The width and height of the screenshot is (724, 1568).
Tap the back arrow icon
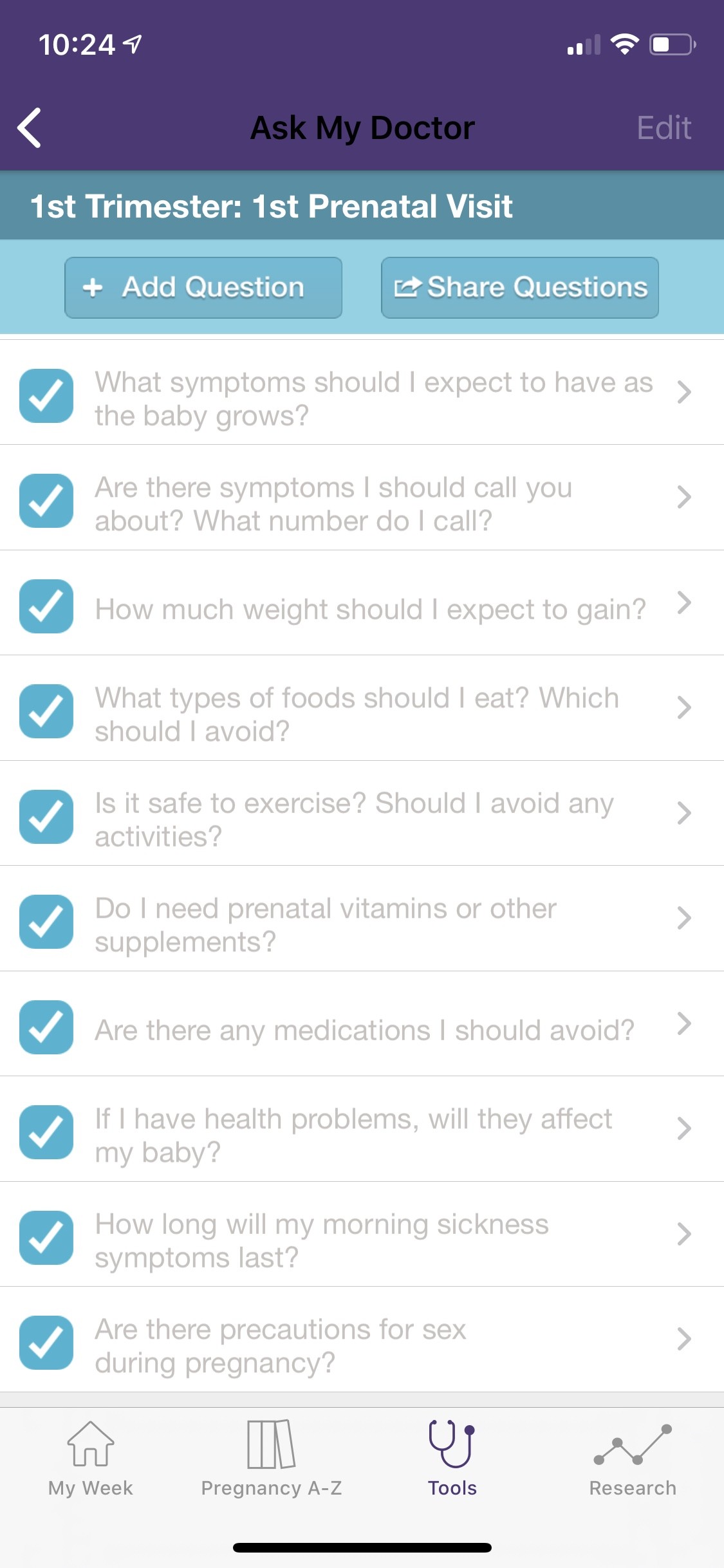click(30, 128)
